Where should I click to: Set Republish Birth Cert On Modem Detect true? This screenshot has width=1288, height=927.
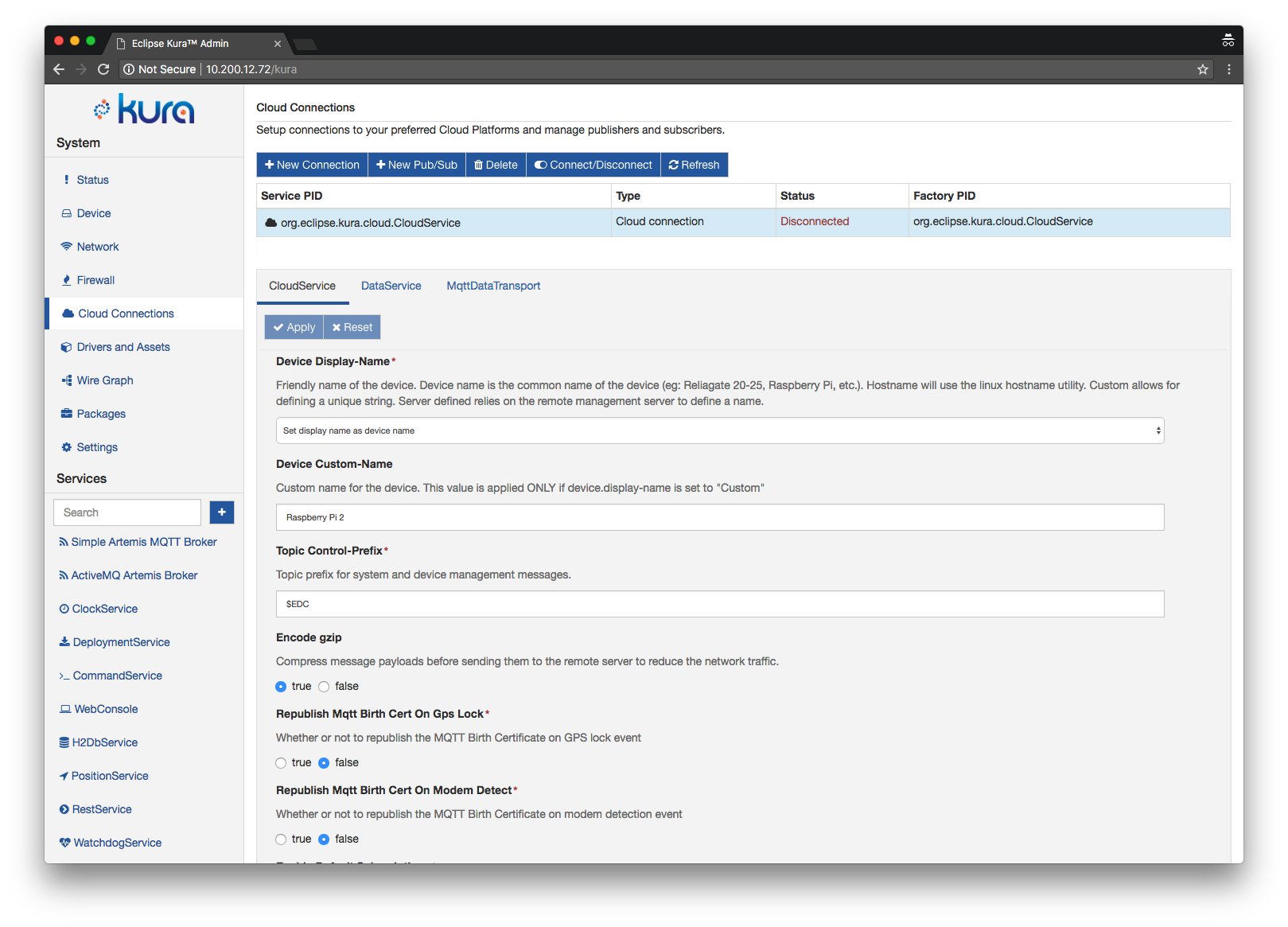[281, 839]
